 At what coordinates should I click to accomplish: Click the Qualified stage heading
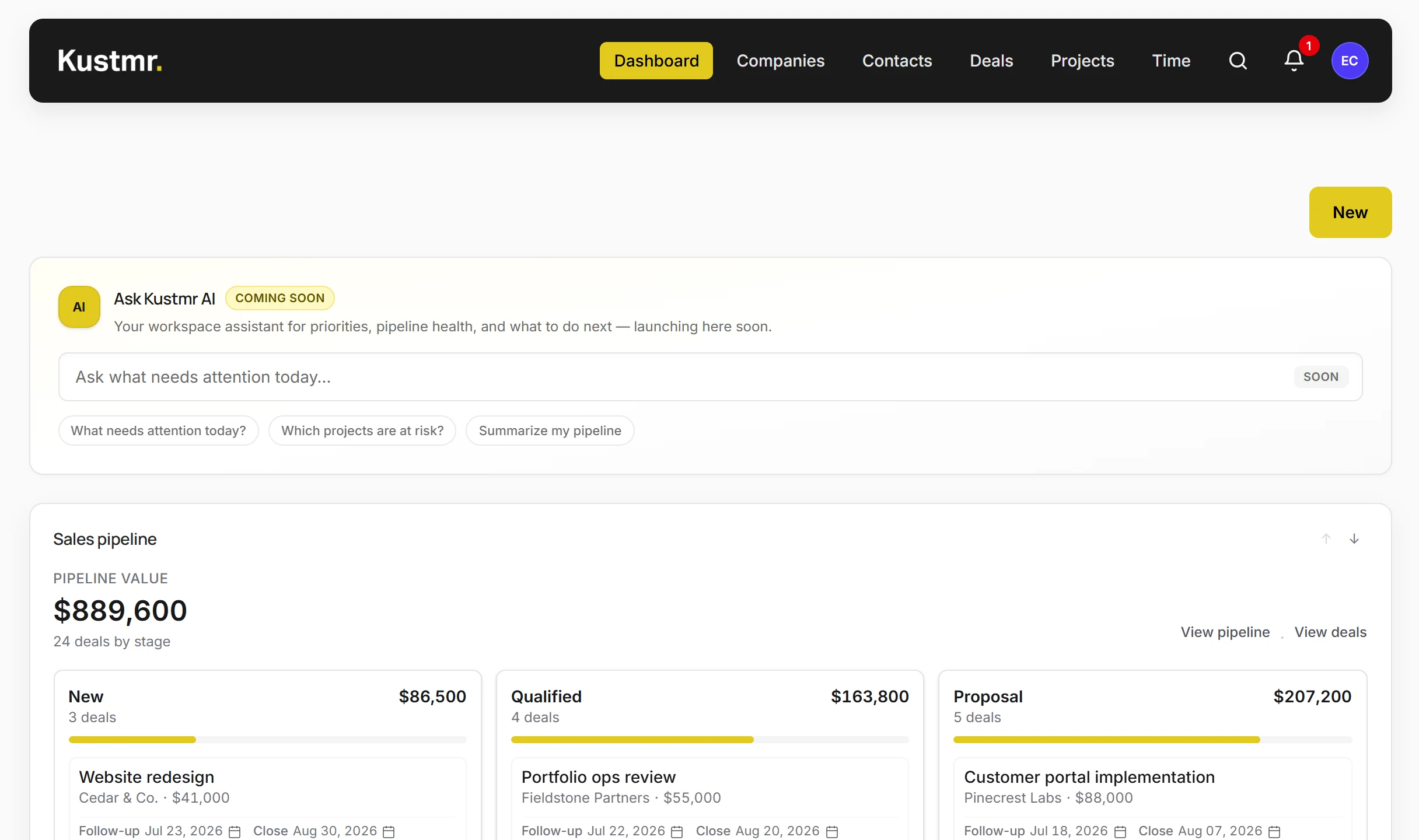(546, 696)
